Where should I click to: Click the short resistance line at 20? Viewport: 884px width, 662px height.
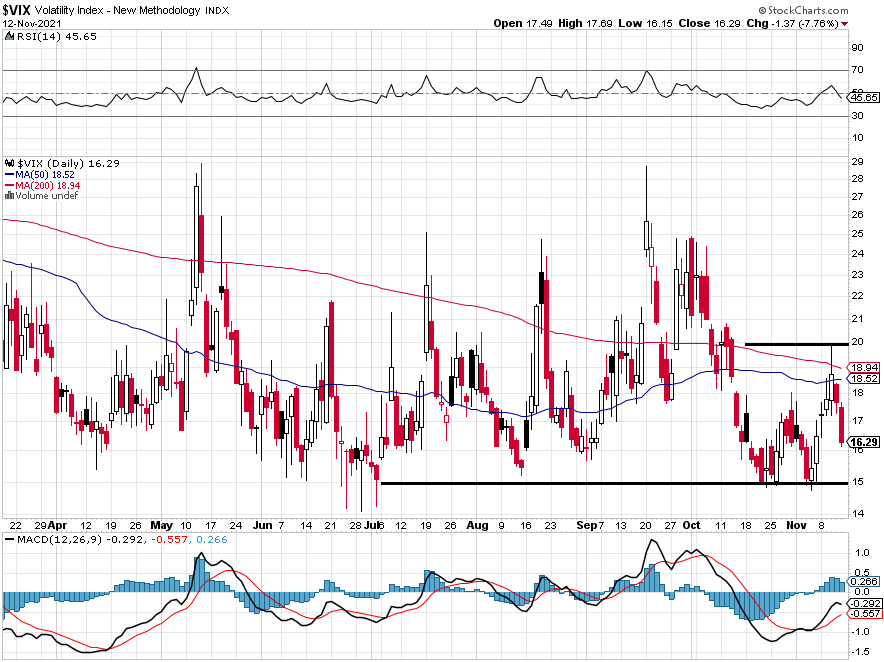pos(797,344)
